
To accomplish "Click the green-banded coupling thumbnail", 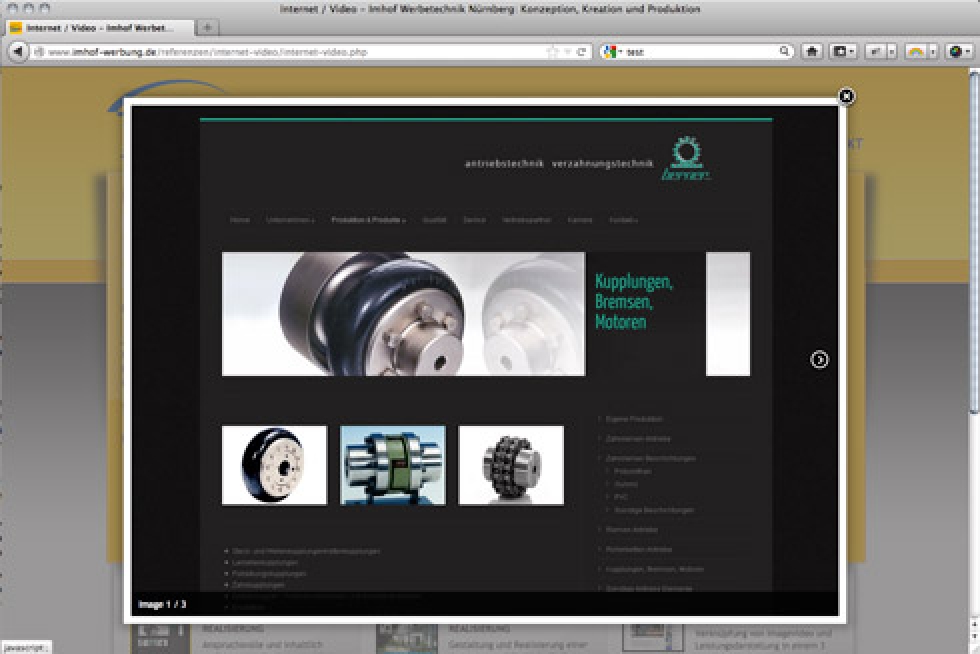I will pyautogui.click(x=392, y=465).
